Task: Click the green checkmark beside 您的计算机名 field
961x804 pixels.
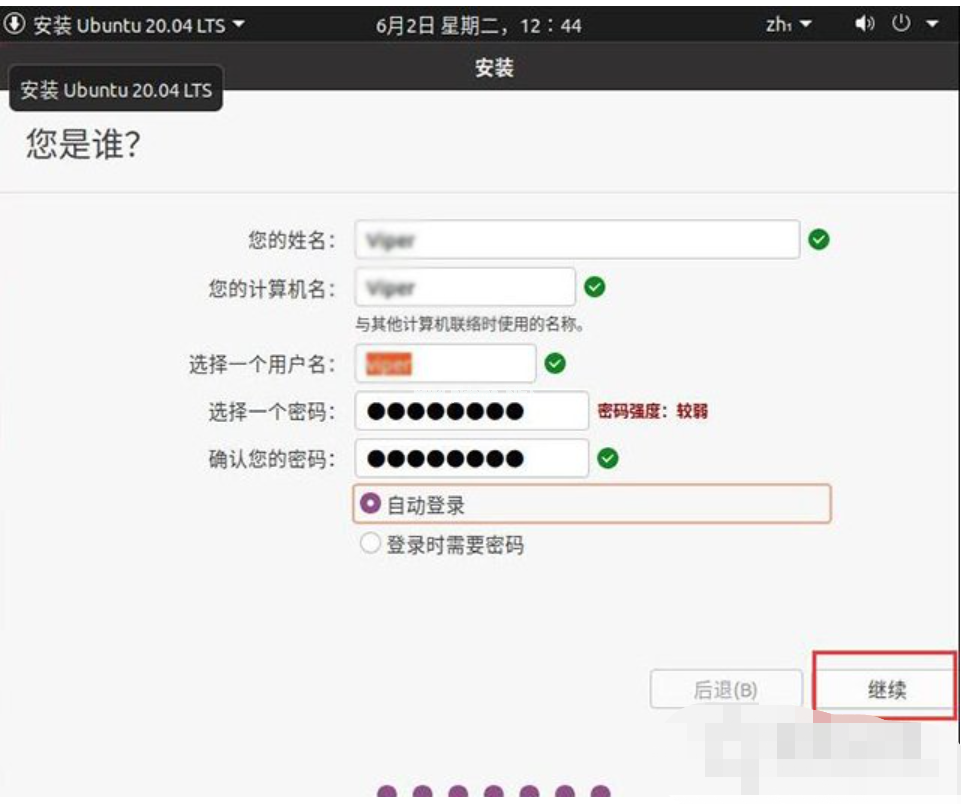Action: click(595, 288)
